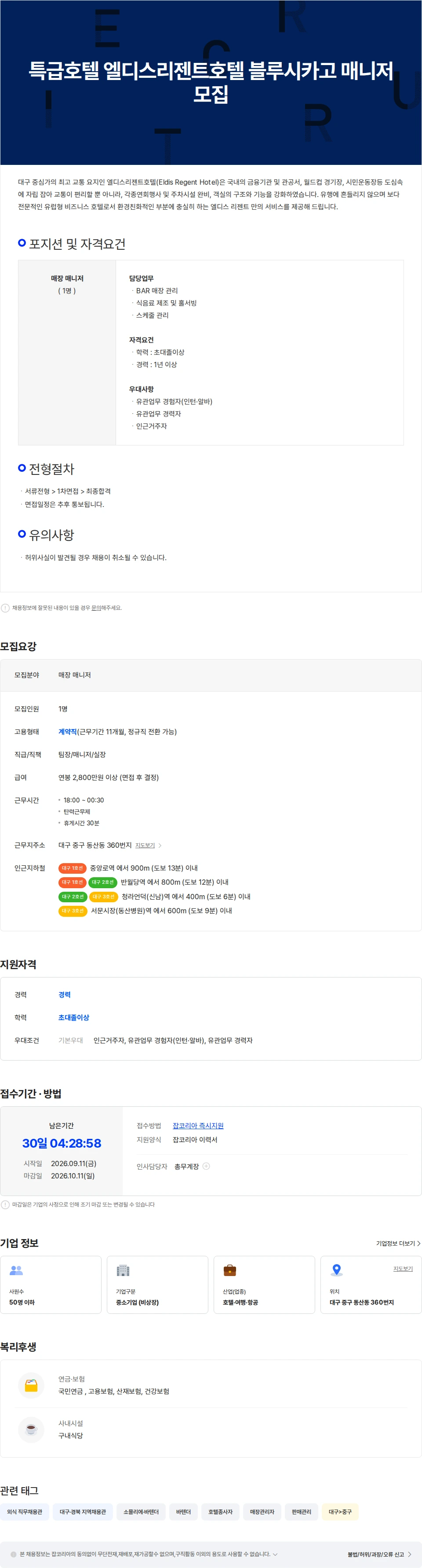The height and width of the screenshot is (1568, 422).
Task: Expand 인사담당자 info plus icon
Action: click(x=206, y=1166)
